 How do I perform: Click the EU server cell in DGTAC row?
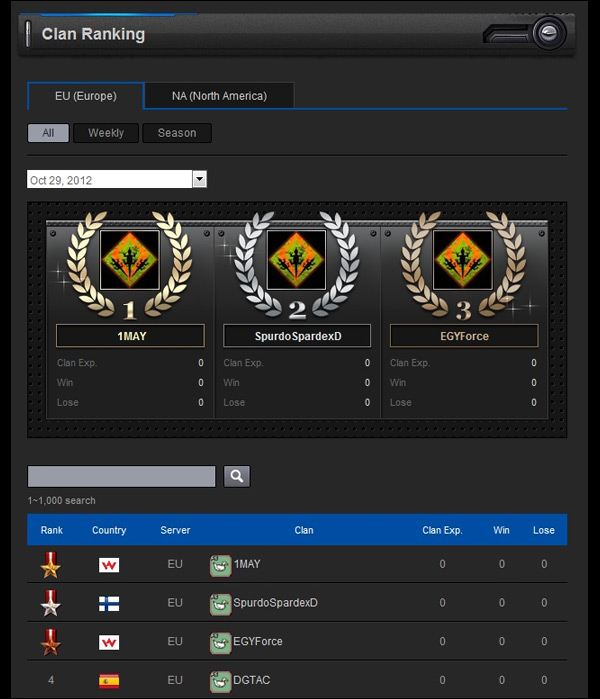click(175, 680)
